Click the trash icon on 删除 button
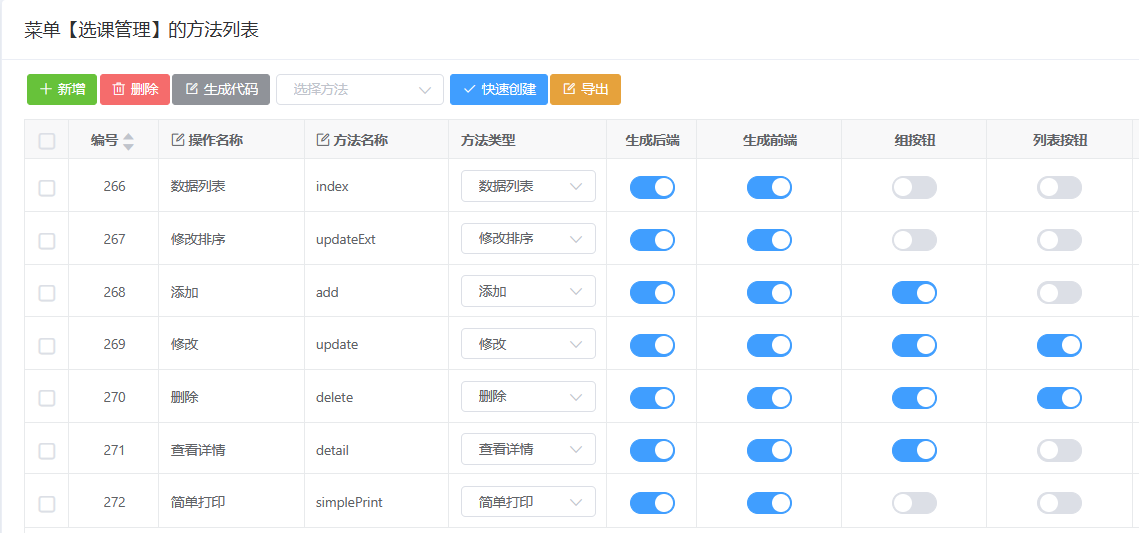Image resolution: width=1139 pixels, height=533 pixels. pyautogui.click(x=118, y=89)
